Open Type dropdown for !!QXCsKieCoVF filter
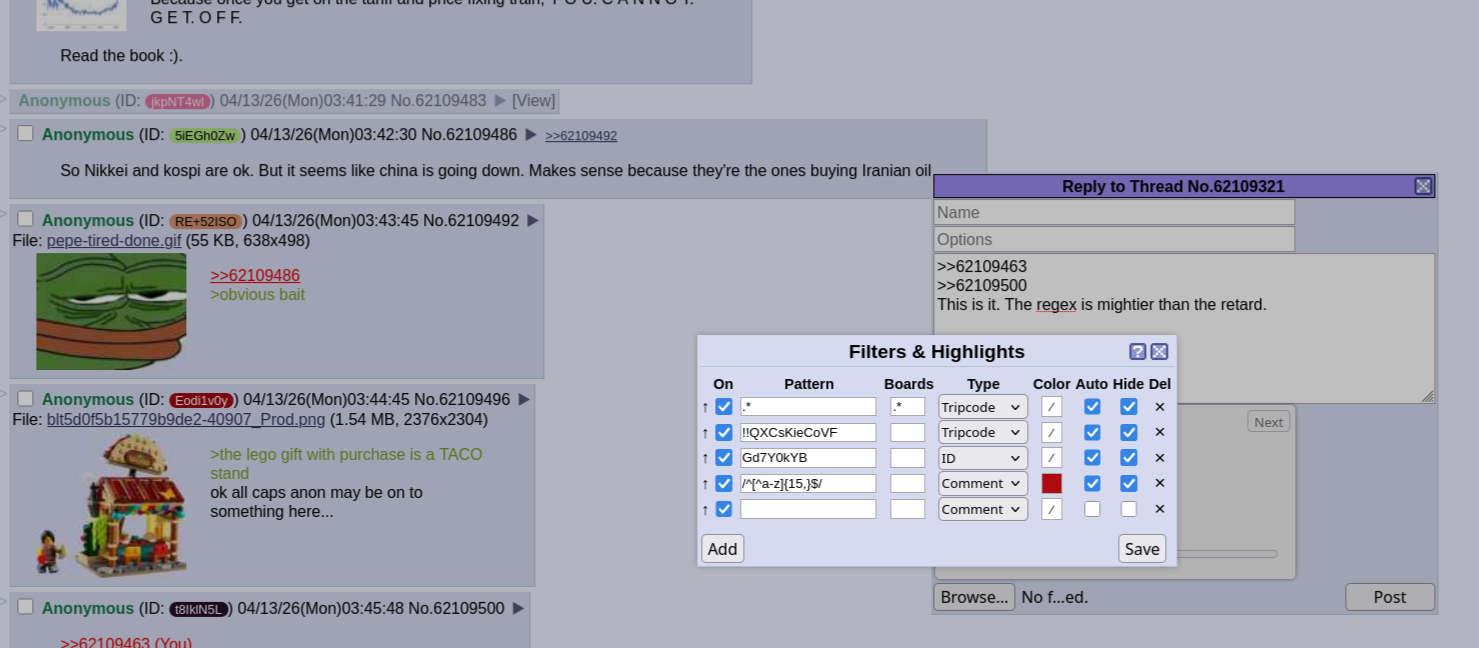Image resolution: width=1479 pixels, height=648 pixels. 983,432
